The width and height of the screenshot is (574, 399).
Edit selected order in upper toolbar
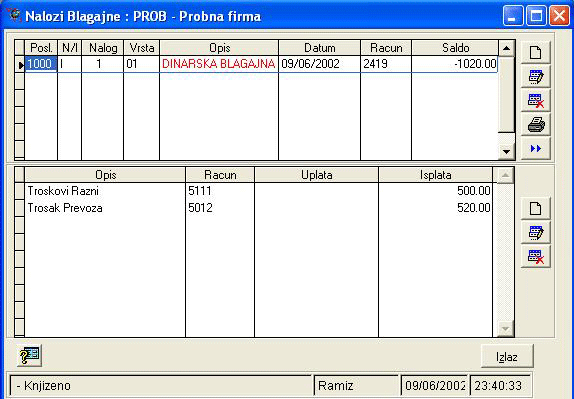tap(536, 76)
